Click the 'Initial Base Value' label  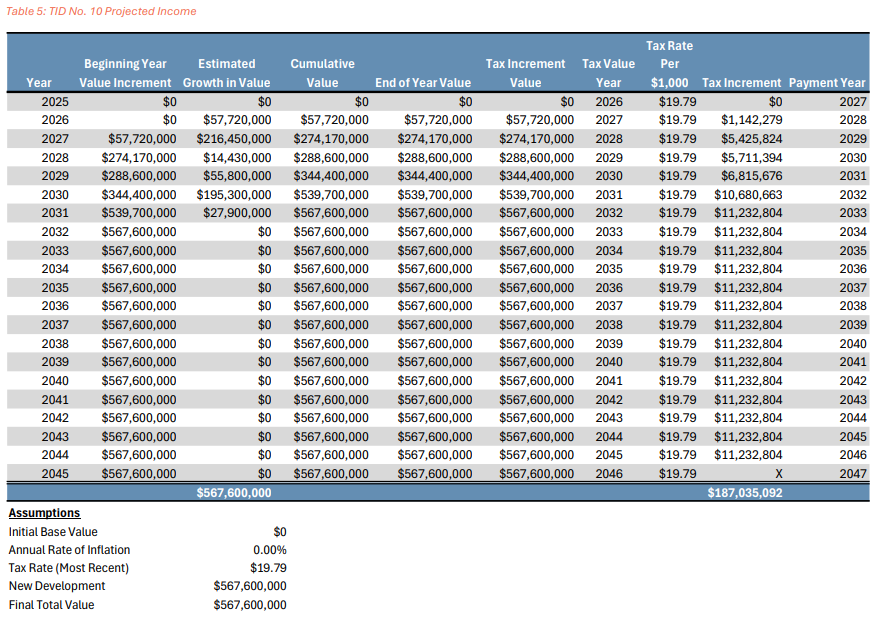[x=53, y=532]
